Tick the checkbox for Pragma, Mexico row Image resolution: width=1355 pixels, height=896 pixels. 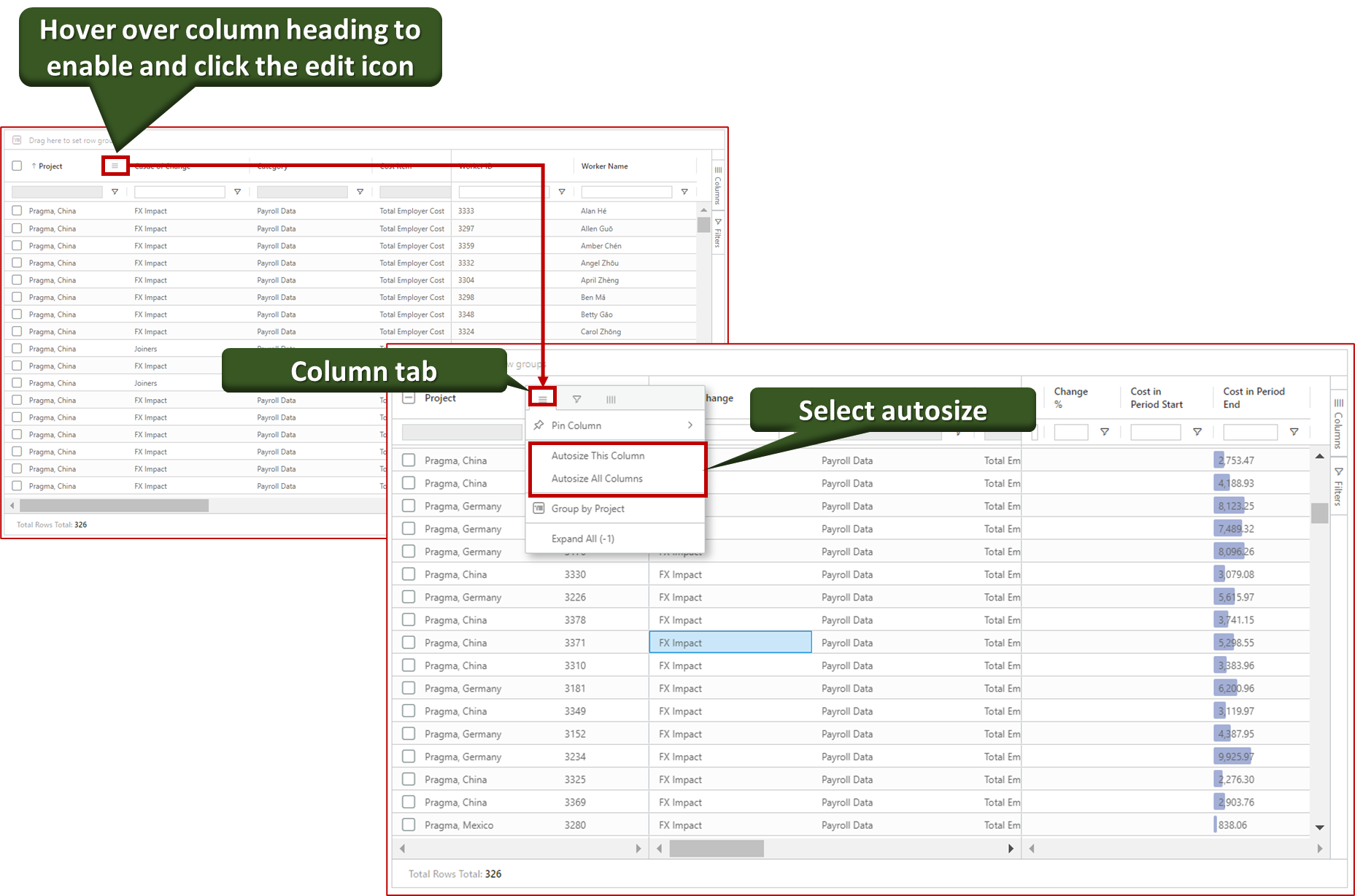click(x=409, y=824)
